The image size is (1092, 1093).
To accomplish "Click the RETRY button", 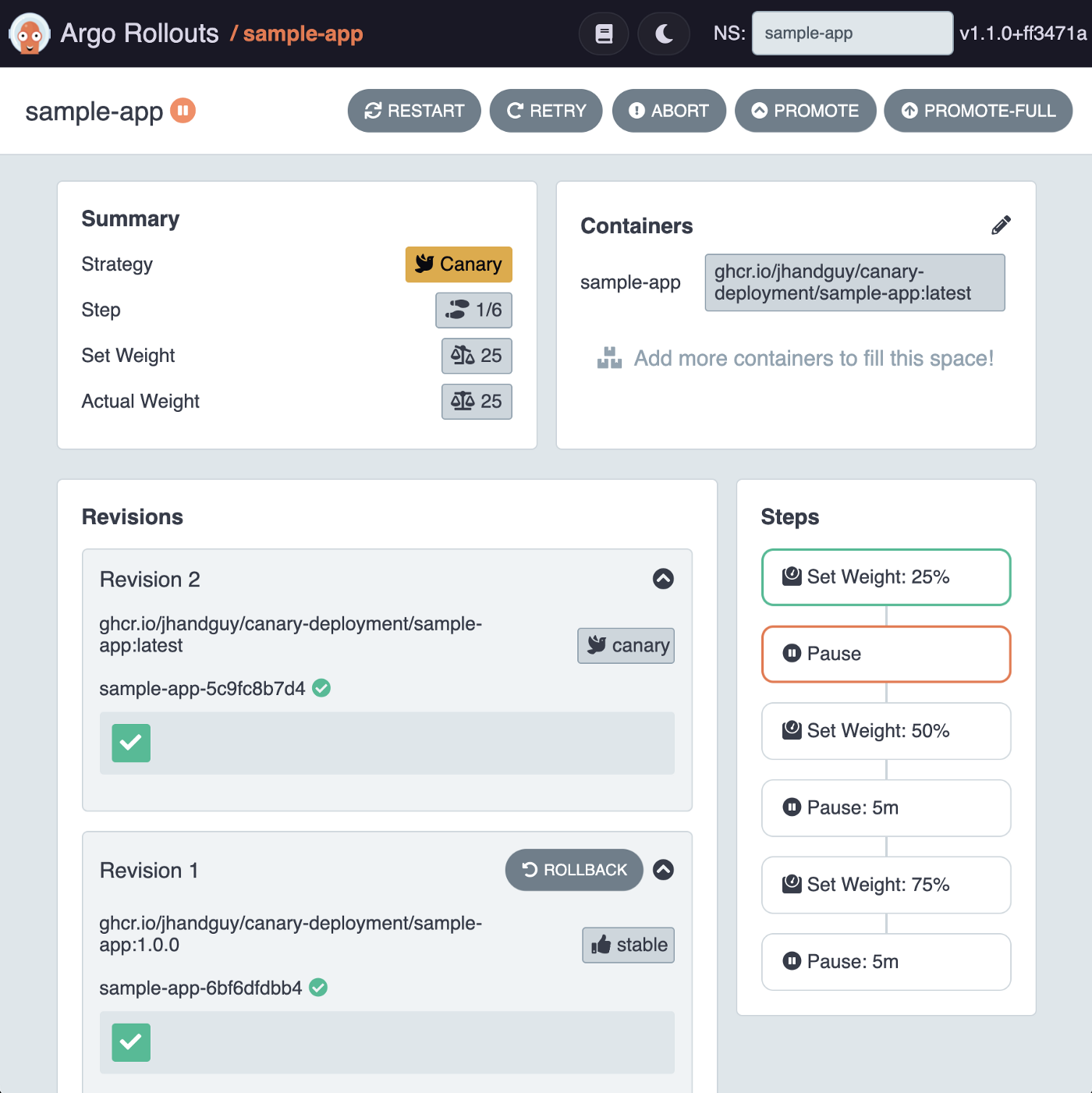I will point(546,111).
